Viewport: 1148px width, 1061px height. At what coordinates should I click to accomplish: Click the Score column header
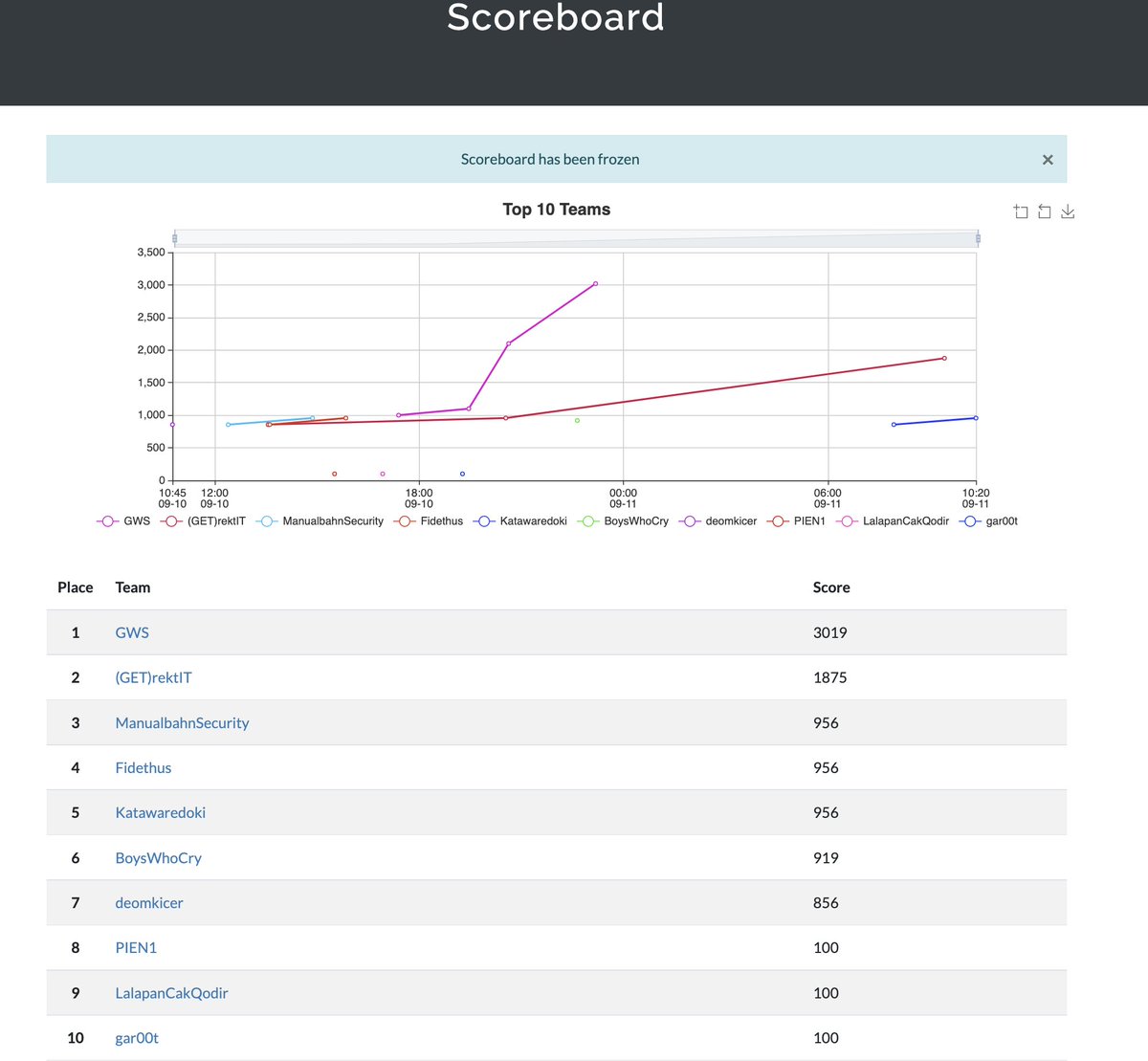tap(831, 587)
